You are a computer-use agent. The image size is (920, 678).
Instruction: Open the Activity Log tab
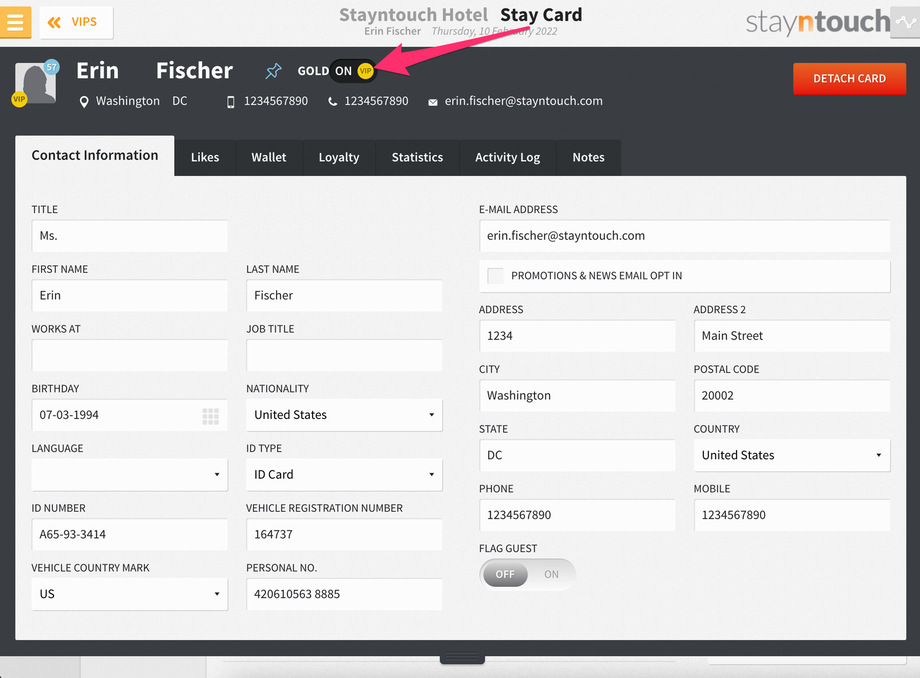pos(508,157)
